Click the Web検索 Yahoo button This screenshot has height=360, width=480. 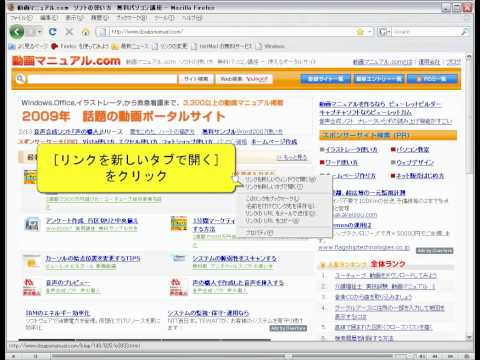(x=244, y=79)
